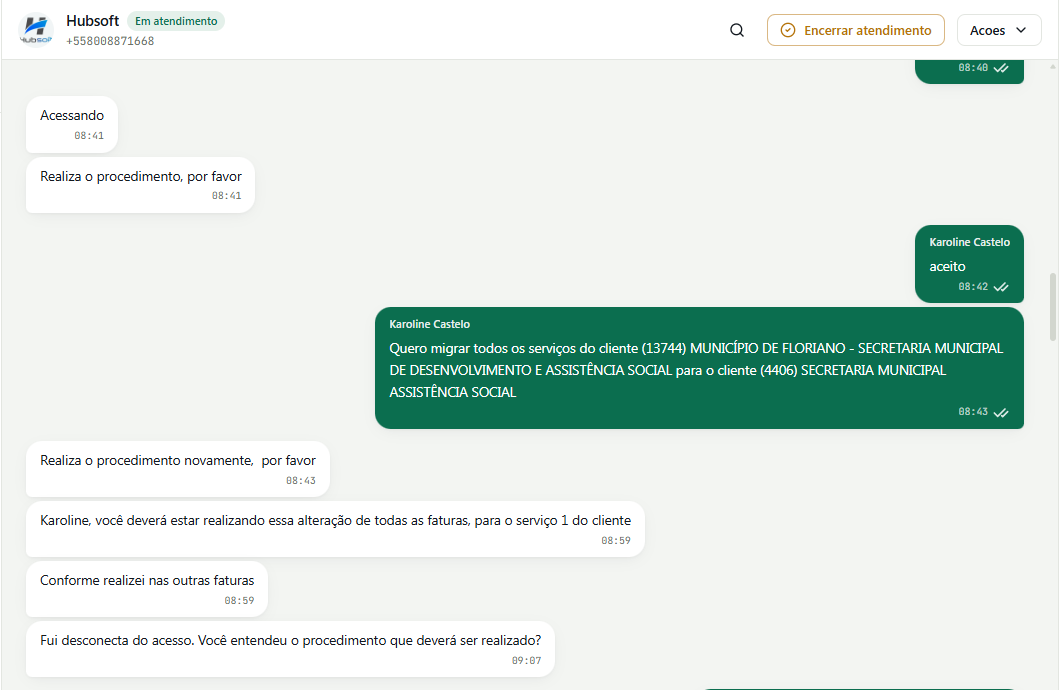This screenshot has height=690, width=1064.
Task: Click Karoline Castelo name above aceito
Action: coord(970,242)
